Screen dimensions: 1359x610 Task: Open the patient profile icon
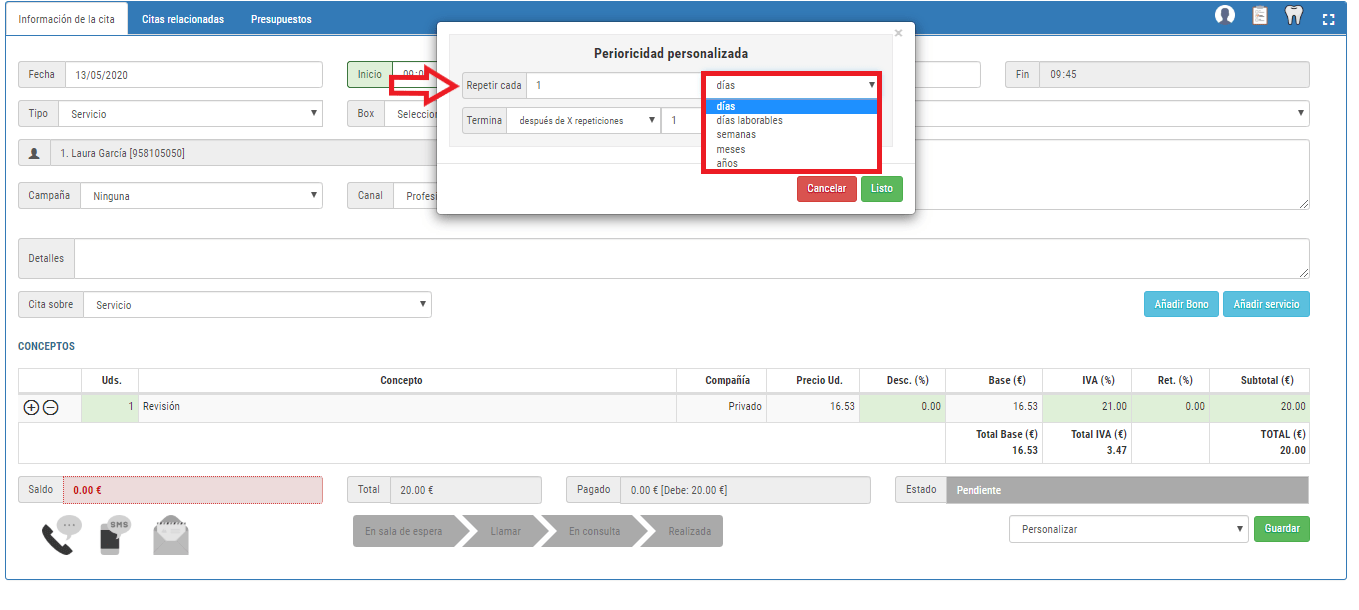pyautogui.click(x=1225, y=15)
